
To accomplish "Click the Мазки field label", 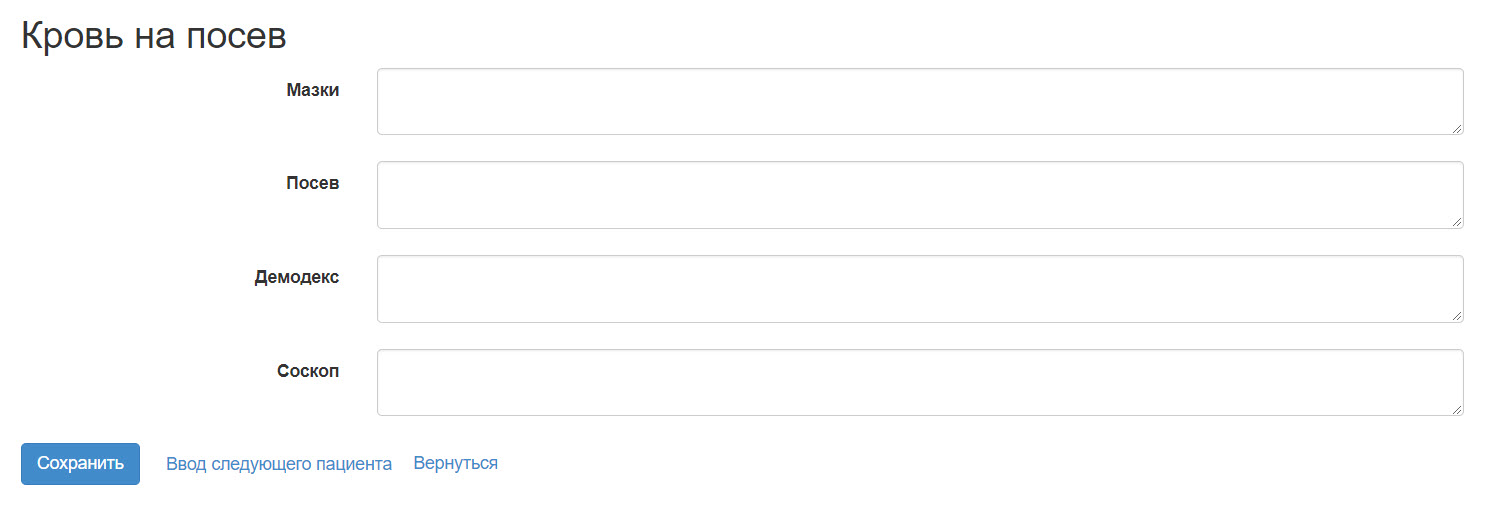I will point(312,90).
